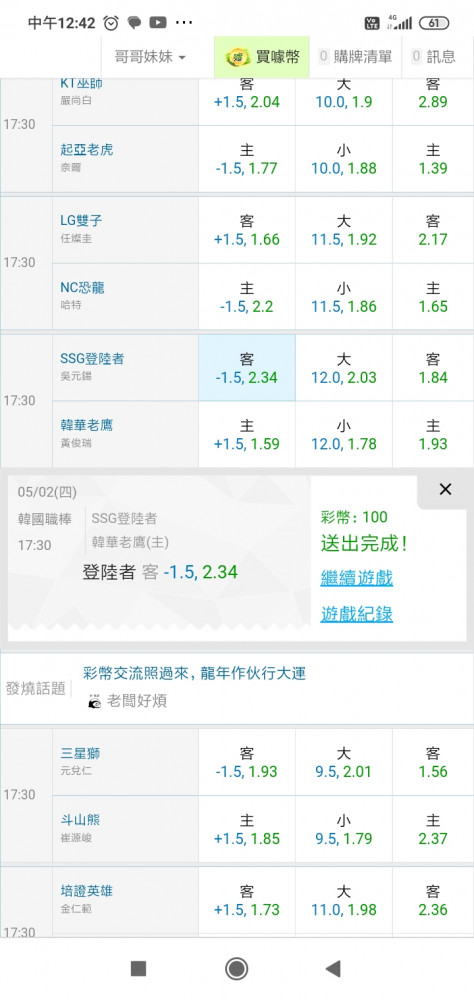Tap Android home circle button
Screen dimensions: 474x1000
point(237,968)
